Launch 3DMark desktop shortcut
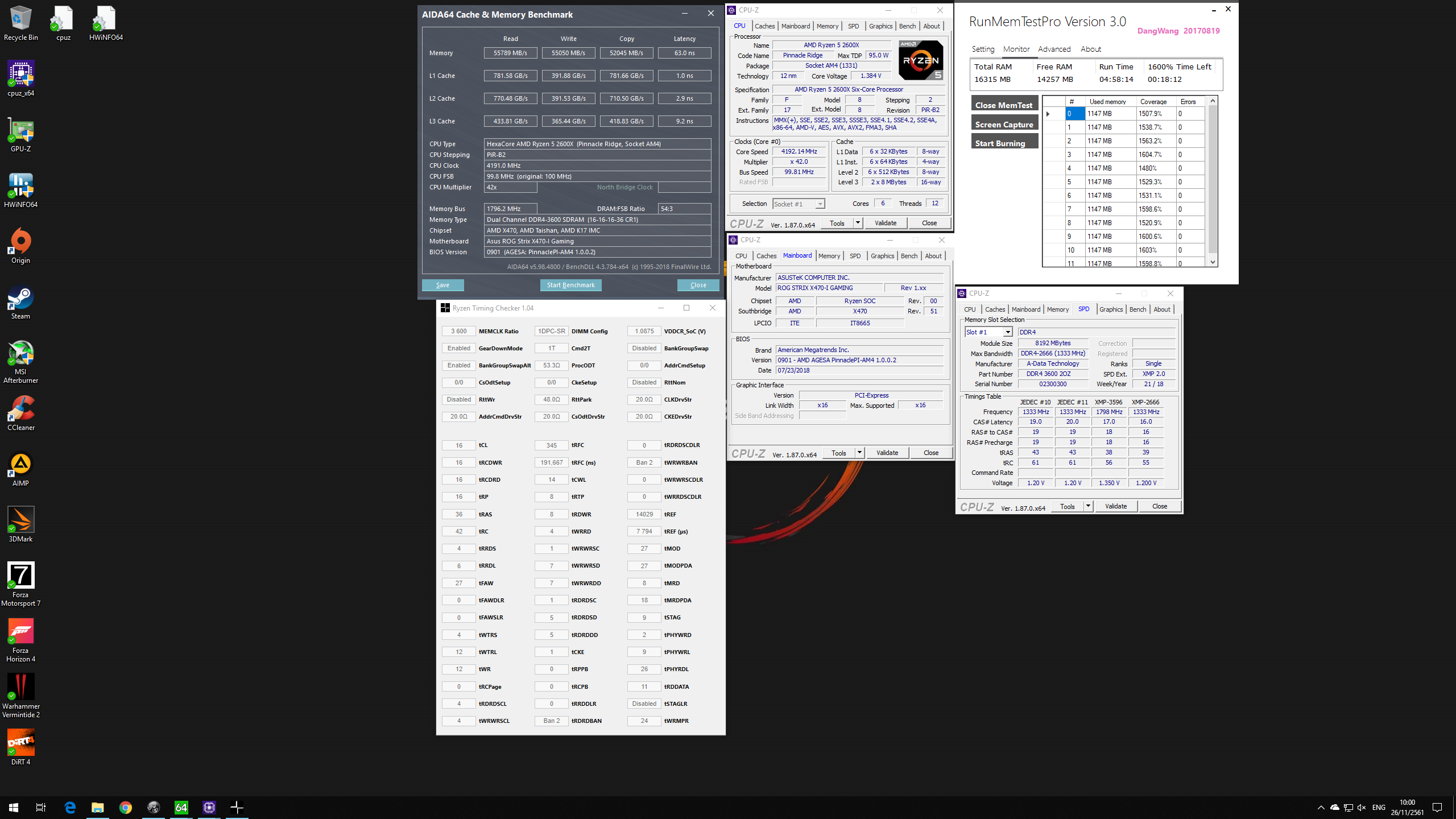Image resolution: width=1456 pixels, height=819 pixels. click(20, 524)
